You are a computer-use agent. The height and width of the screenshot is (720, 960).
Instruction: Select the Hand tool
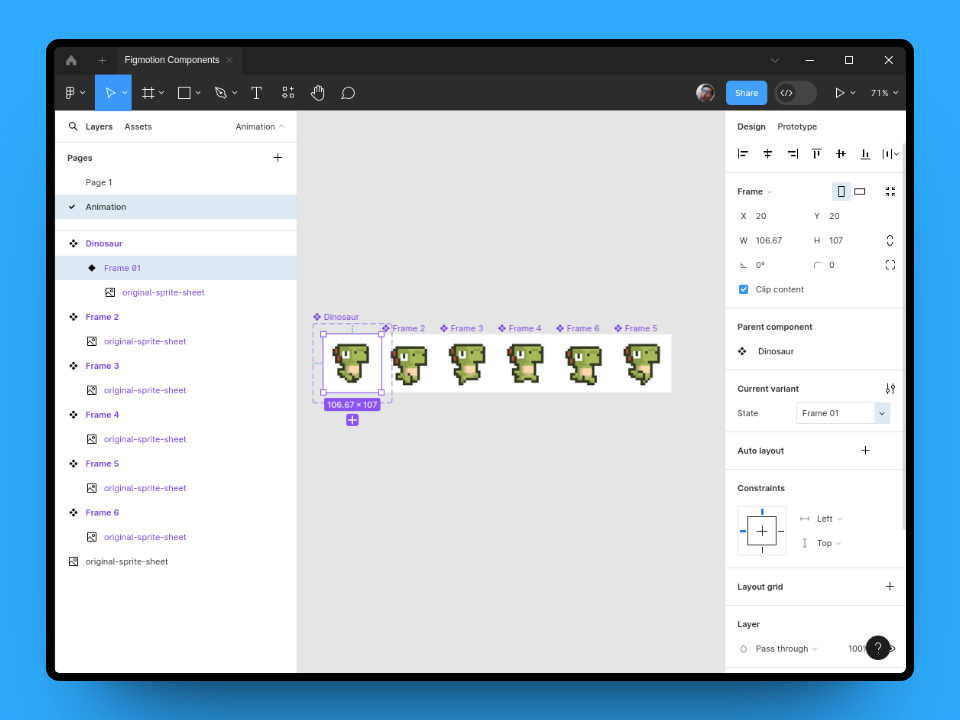[318, 93]
